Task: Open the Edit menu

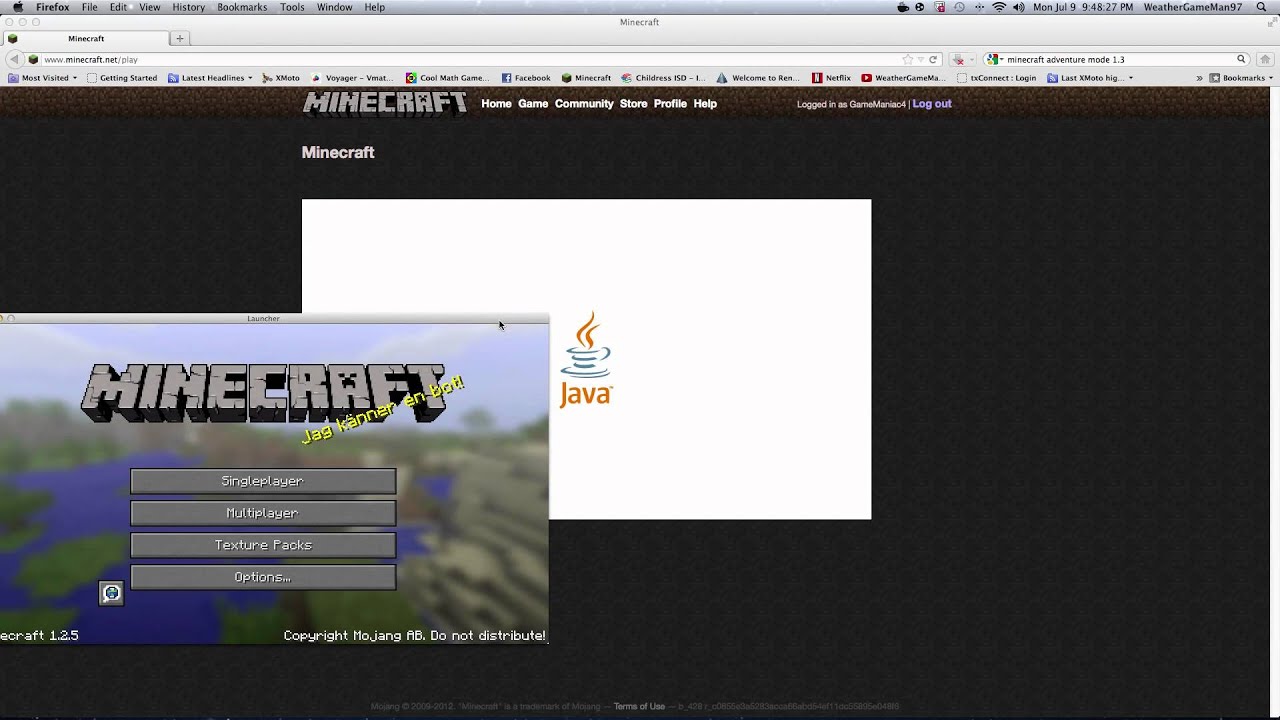Action: 118,7
